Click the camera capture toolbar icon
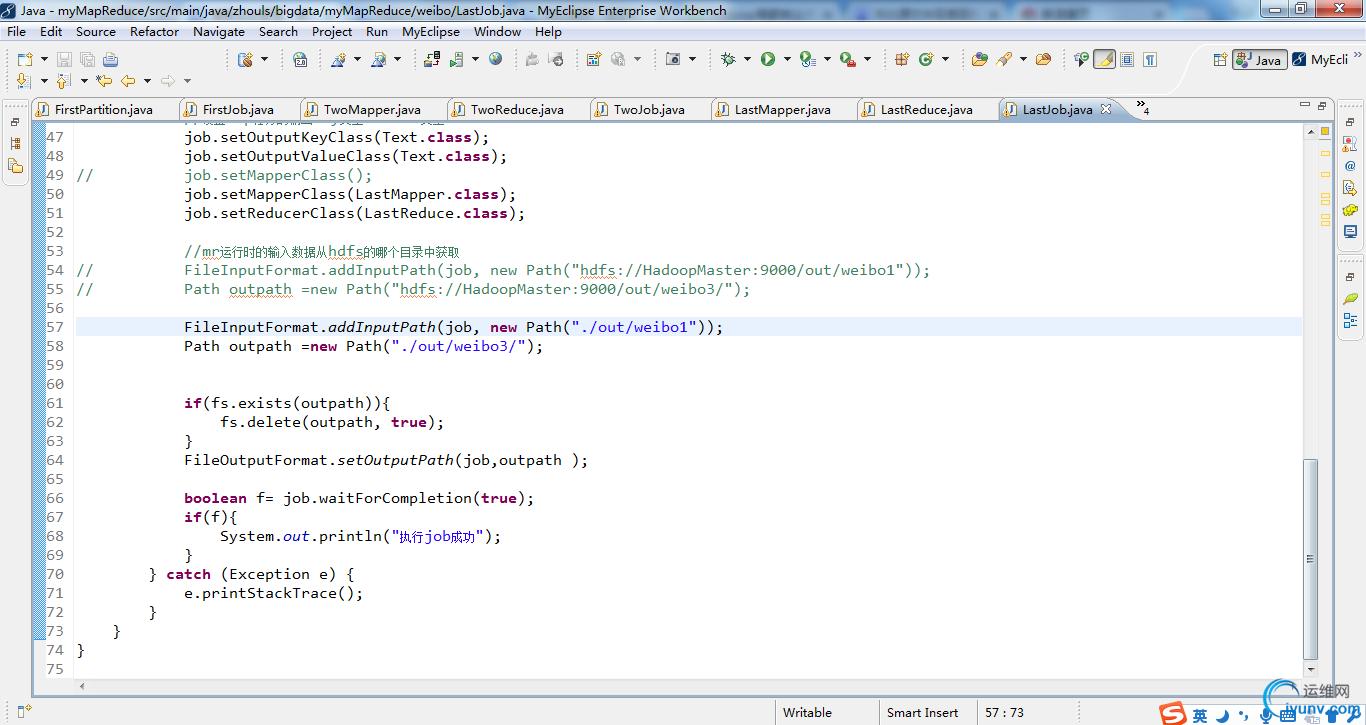The height and width of the screenshot is (725, 1366). [x=673, y=59]
